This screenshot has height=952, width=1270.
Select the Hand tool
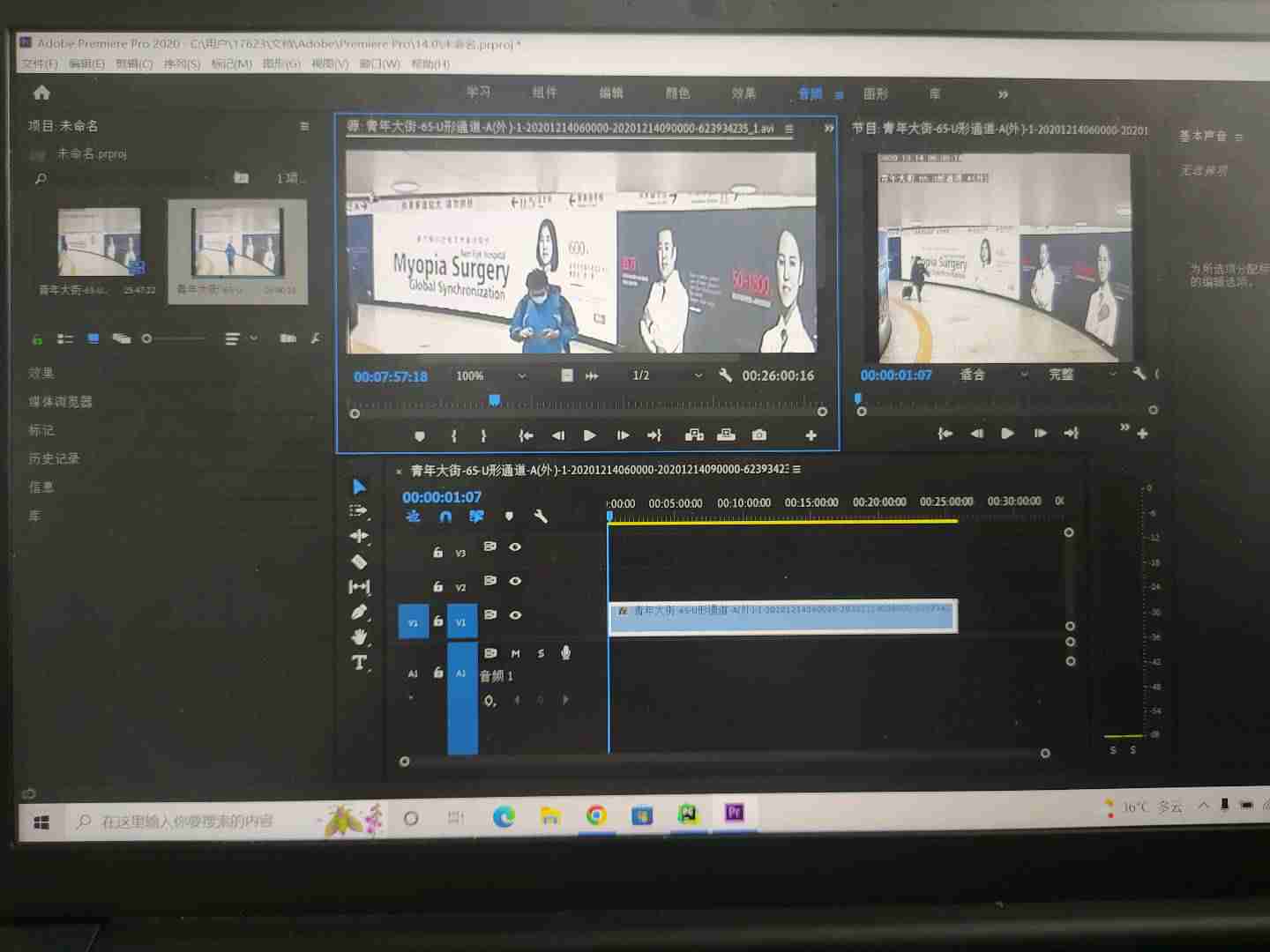coord(359,636)
